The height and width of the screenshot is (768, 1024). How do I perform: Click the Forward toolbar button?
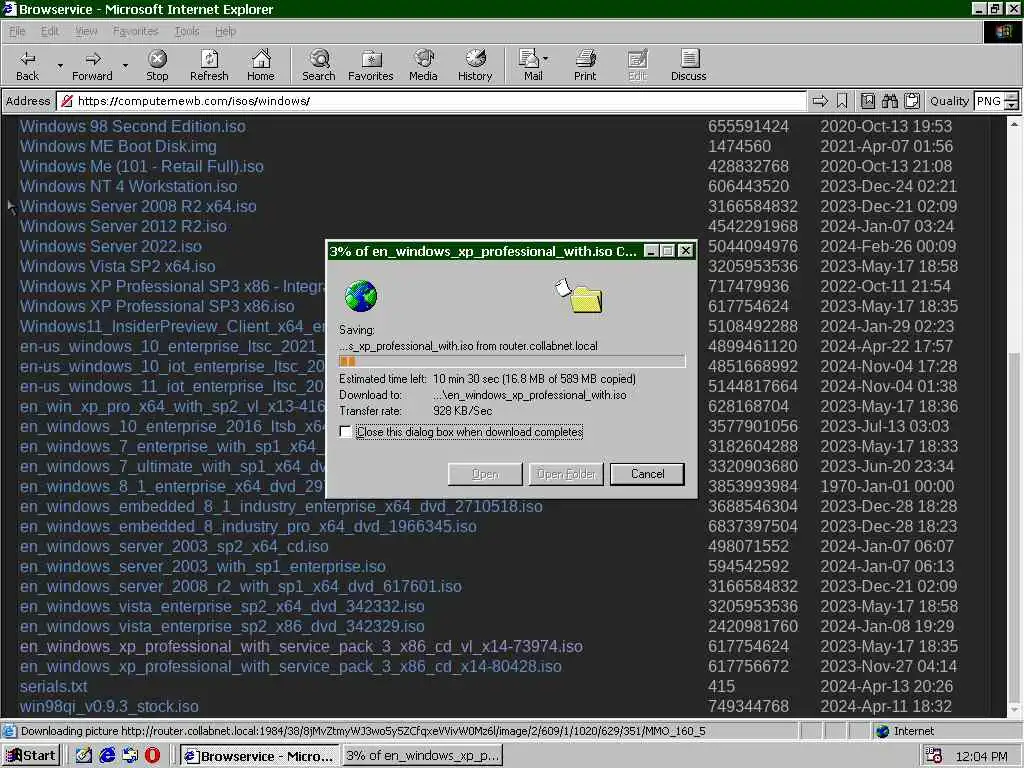[x=92, y=65]
